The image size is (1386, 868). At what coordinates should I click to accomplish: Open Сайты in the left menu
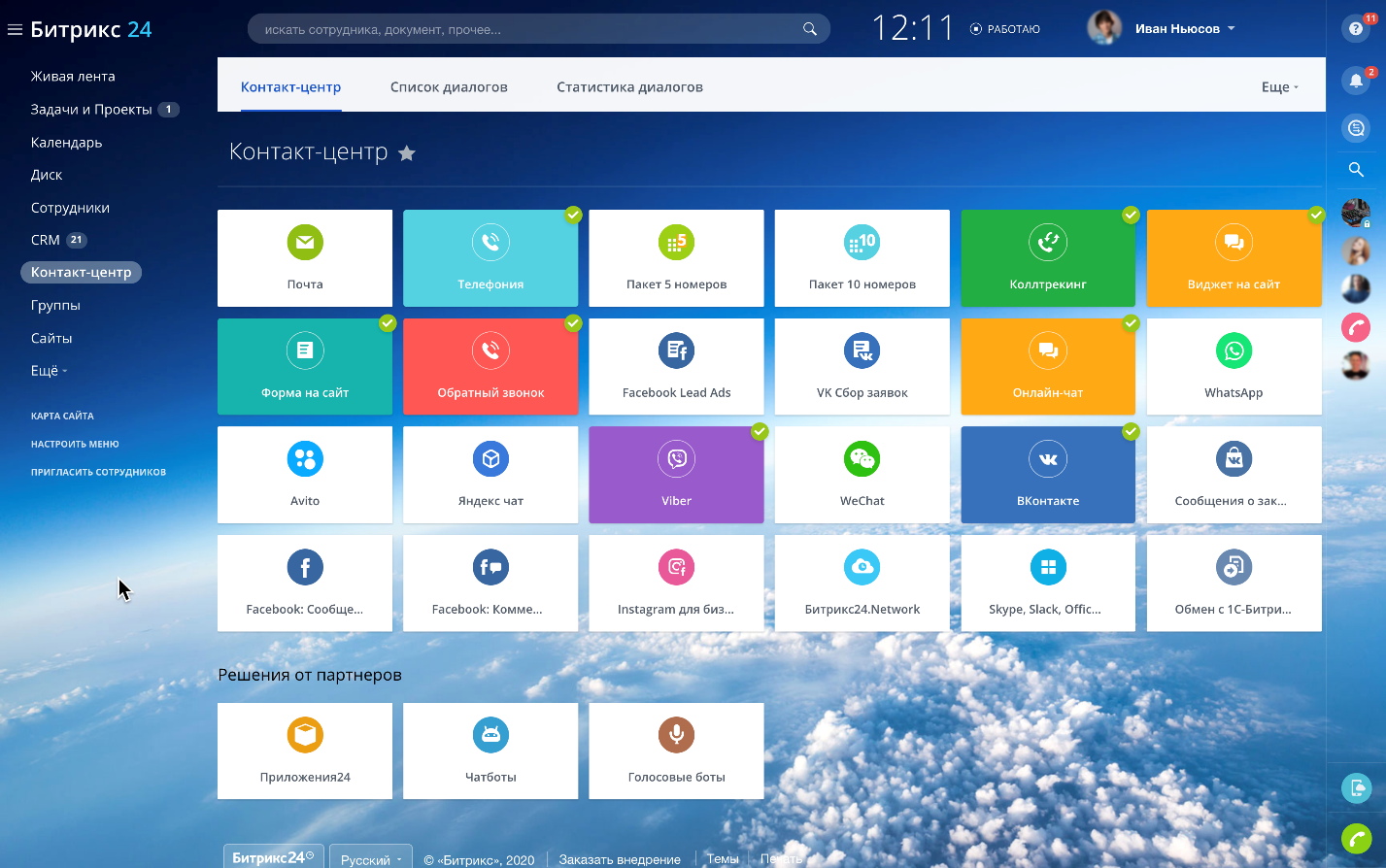click(x=51, y=338)
